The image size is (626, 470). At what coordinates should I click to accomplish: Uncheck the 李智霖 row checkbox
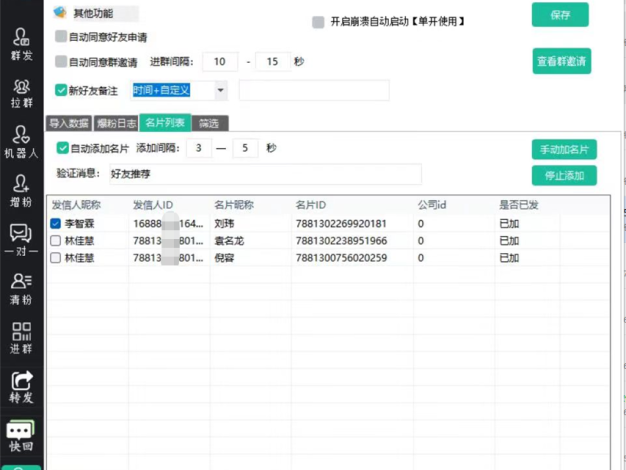(x=55, y=223)
